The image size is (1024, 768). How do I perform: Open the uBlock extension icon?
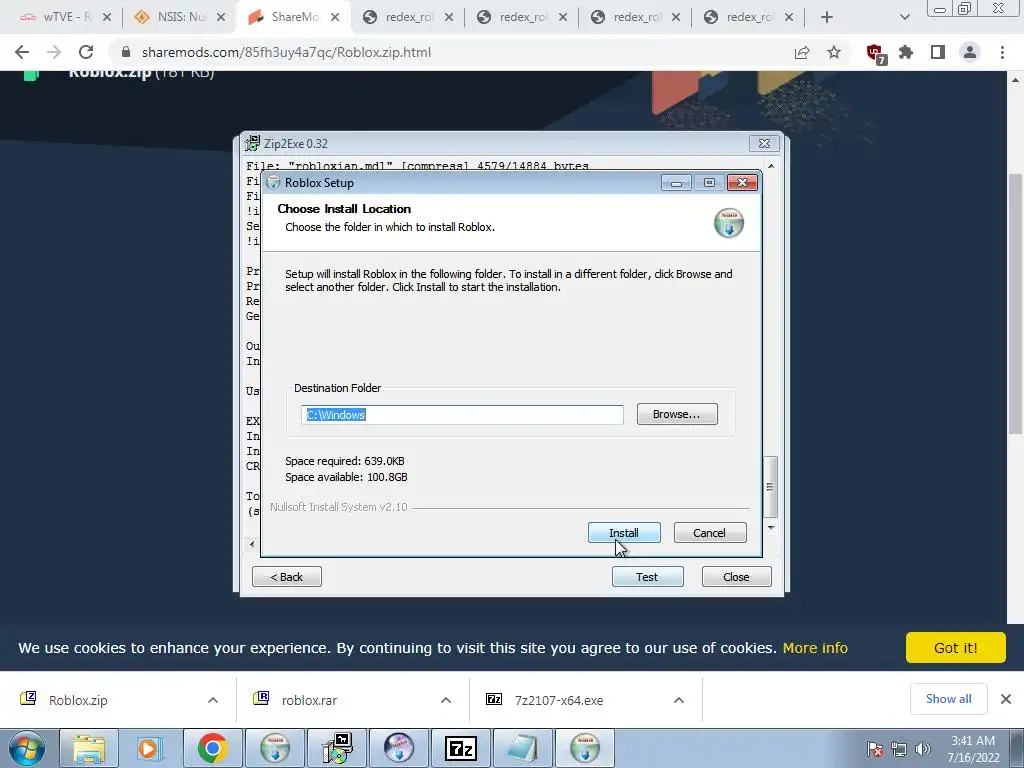(x=875, y=53)
